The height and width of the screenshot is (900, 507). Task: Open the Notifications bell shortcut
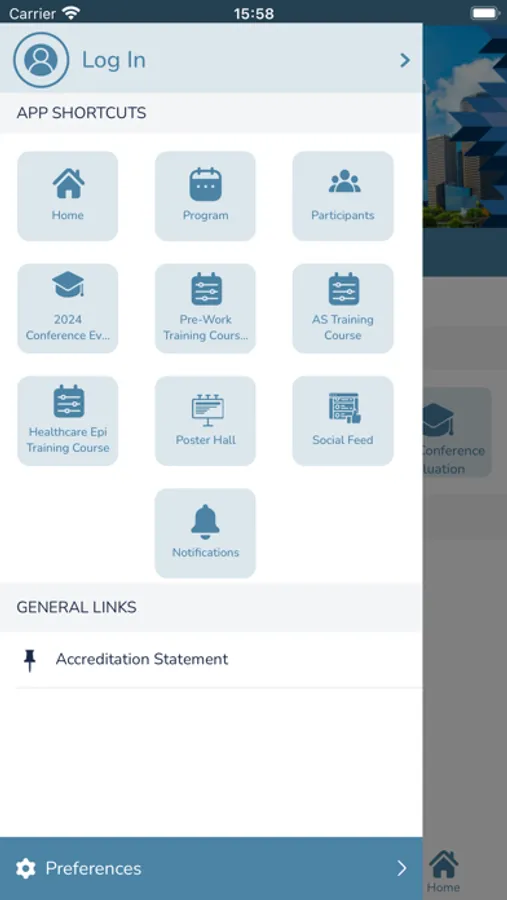(205, 533)
